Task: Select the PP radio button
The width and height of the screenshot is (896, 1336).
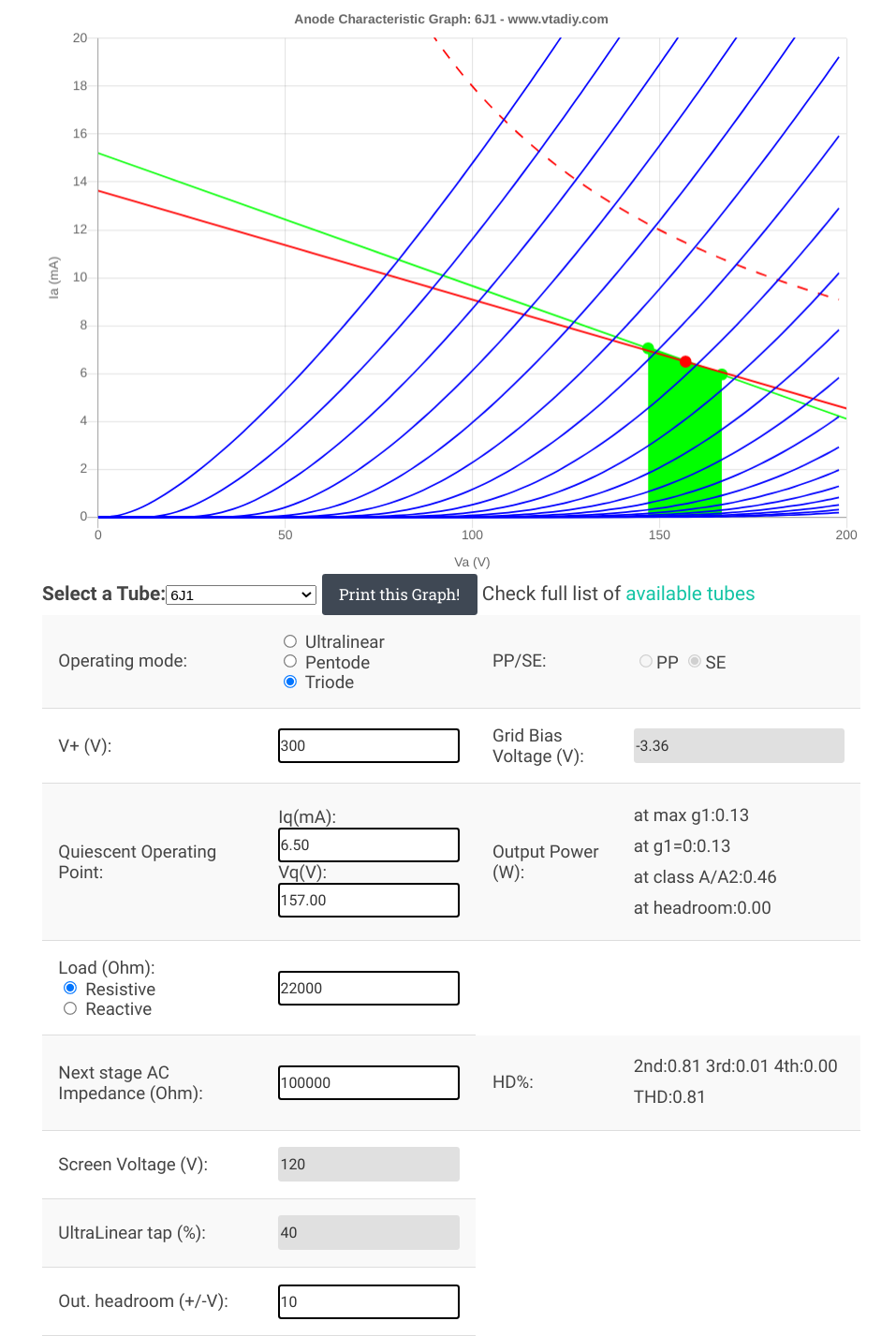Action: pyautogui.click(x=646, y=661)
